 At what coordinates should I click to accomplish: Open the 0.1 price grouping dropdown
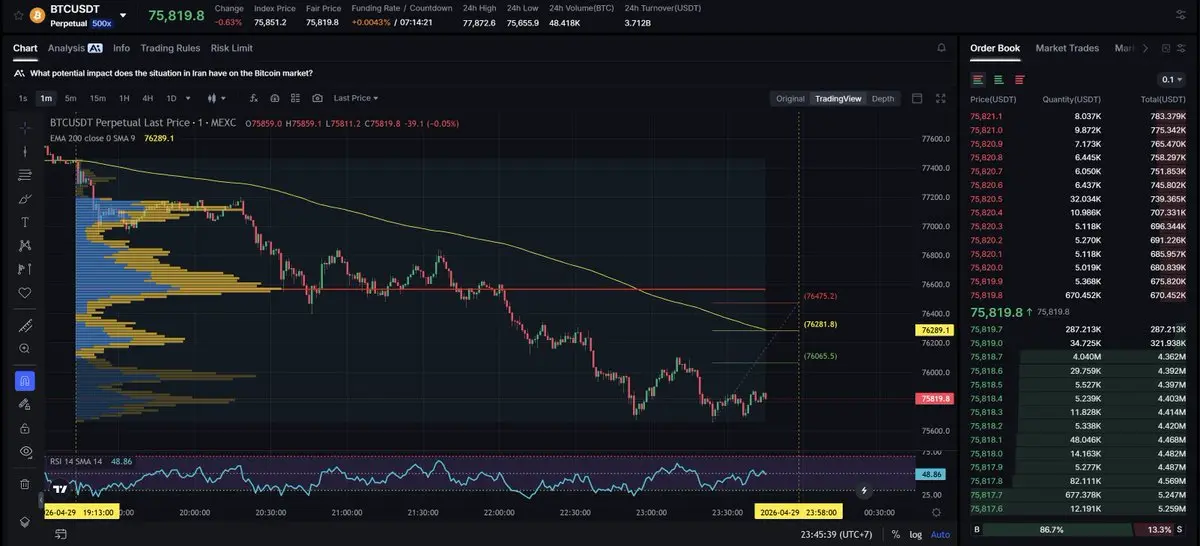[1172, 79]
